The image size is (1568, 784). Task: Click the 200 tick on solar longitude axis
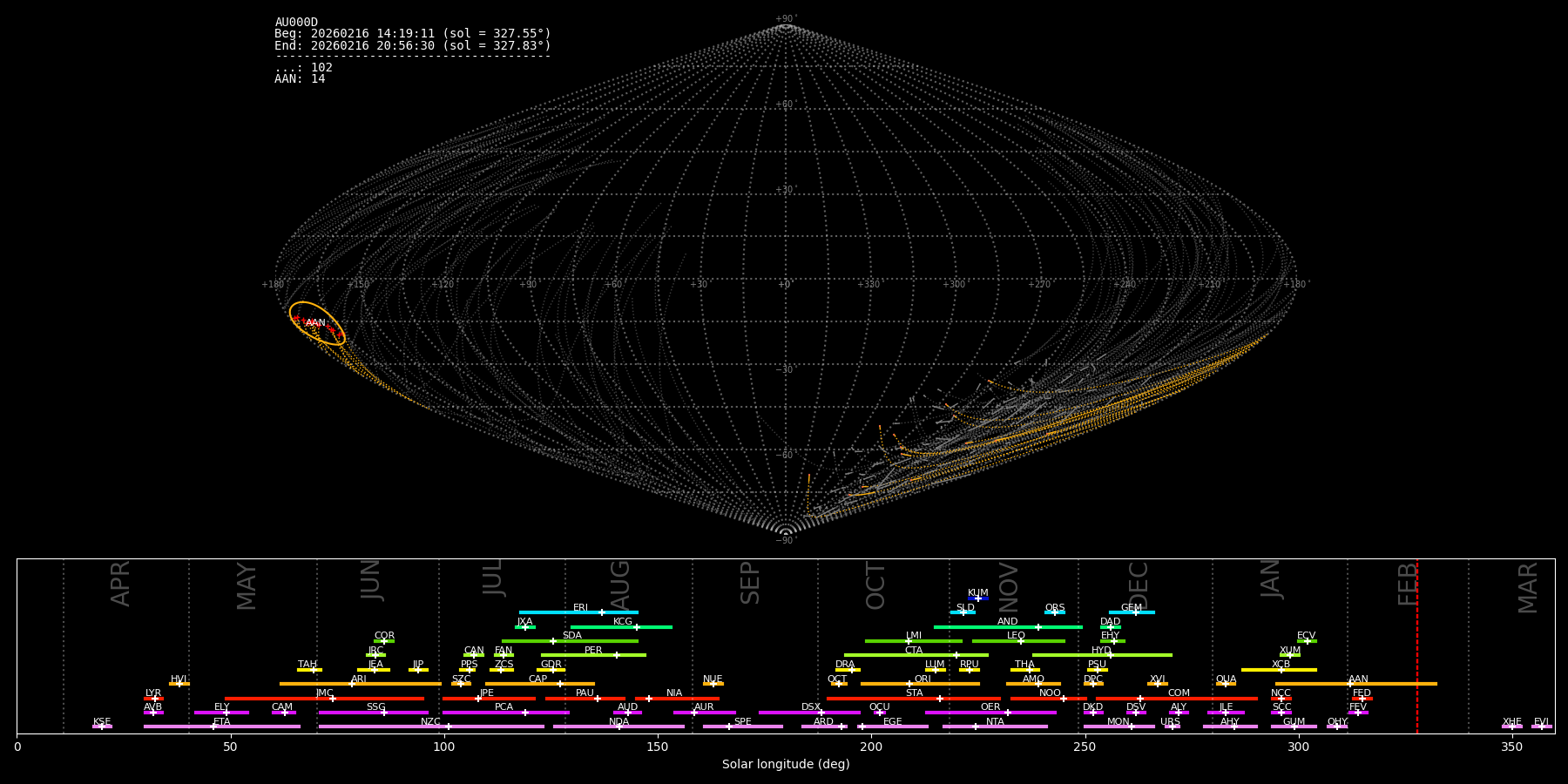pyautogui.click(x=871, y=747)
